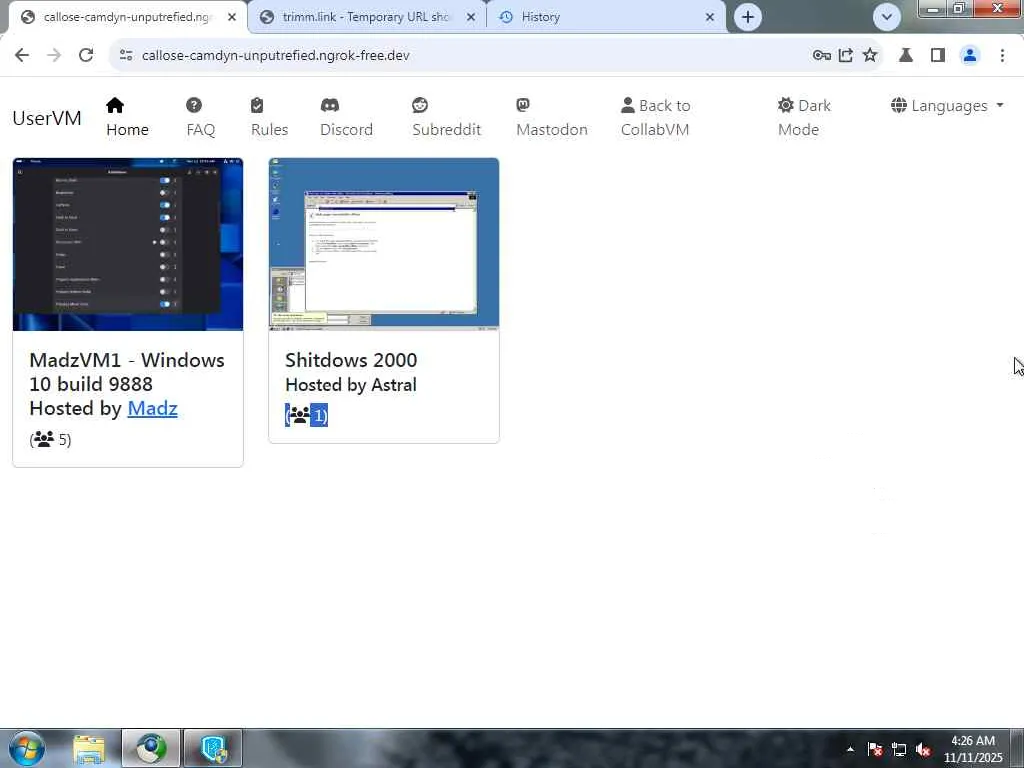The height and width of the screenshot is (768, 1024).
Task: Expand the Languages dropdown
Action: pyautogui.click(x=947, y=106)
